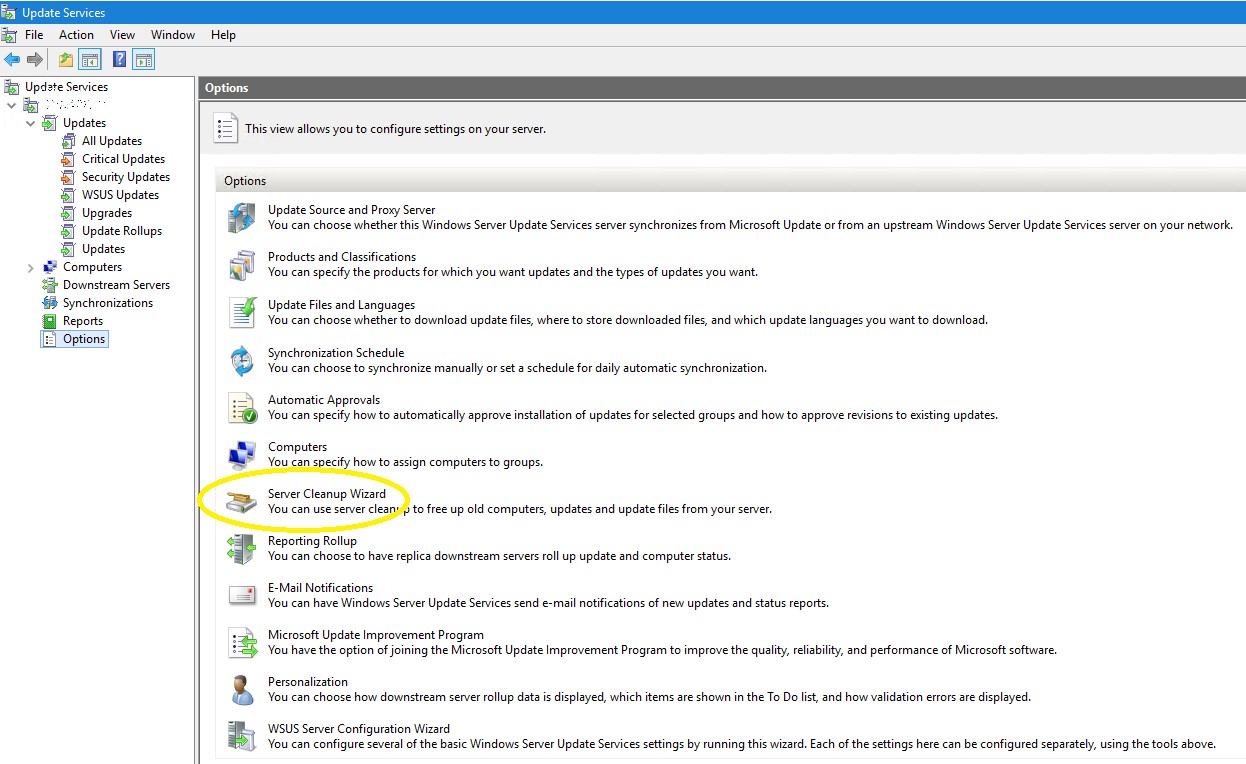Select Update Rollups in the tree

(x=122, y=231)
